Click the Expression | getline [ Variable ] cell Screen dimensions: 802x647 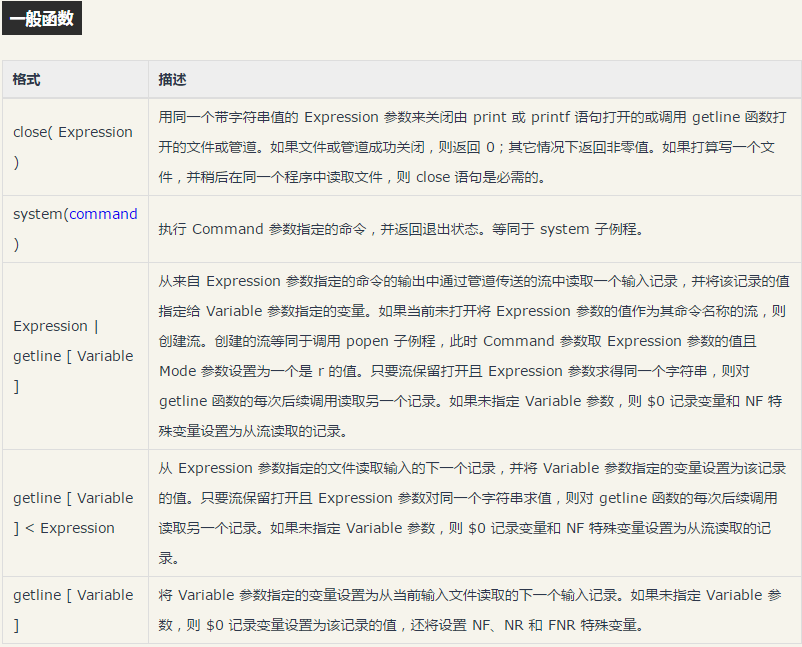click(75, 356)
